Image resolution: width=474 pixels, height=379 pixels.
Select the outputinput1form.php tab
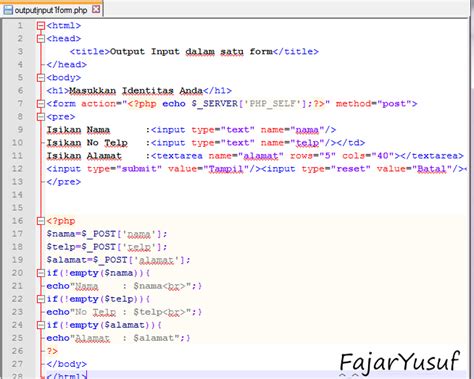pos(51,10)
